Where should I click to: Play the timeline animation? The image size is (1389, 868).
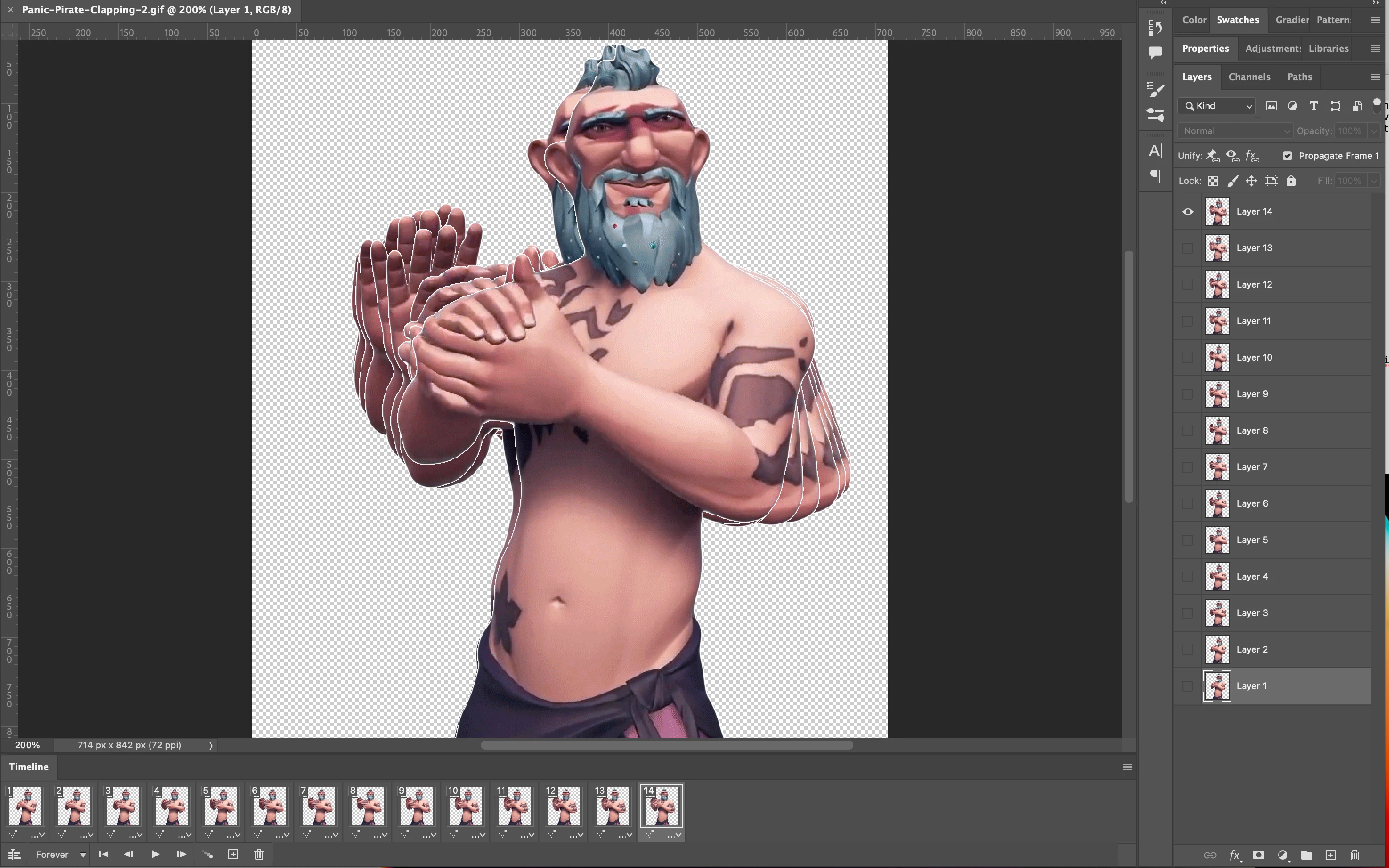(155, 854)
